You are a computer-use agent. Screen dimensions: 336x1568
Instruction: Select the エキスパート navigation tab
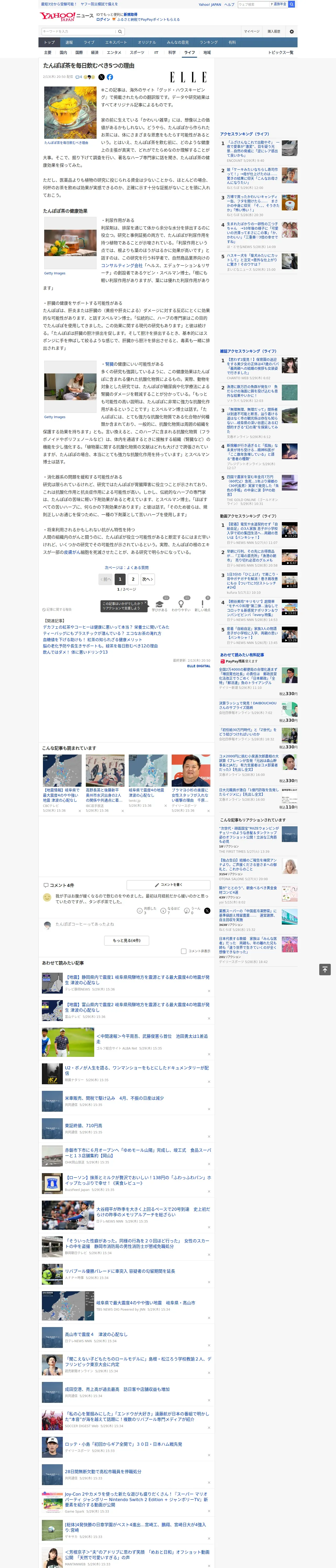click(116, 43)
